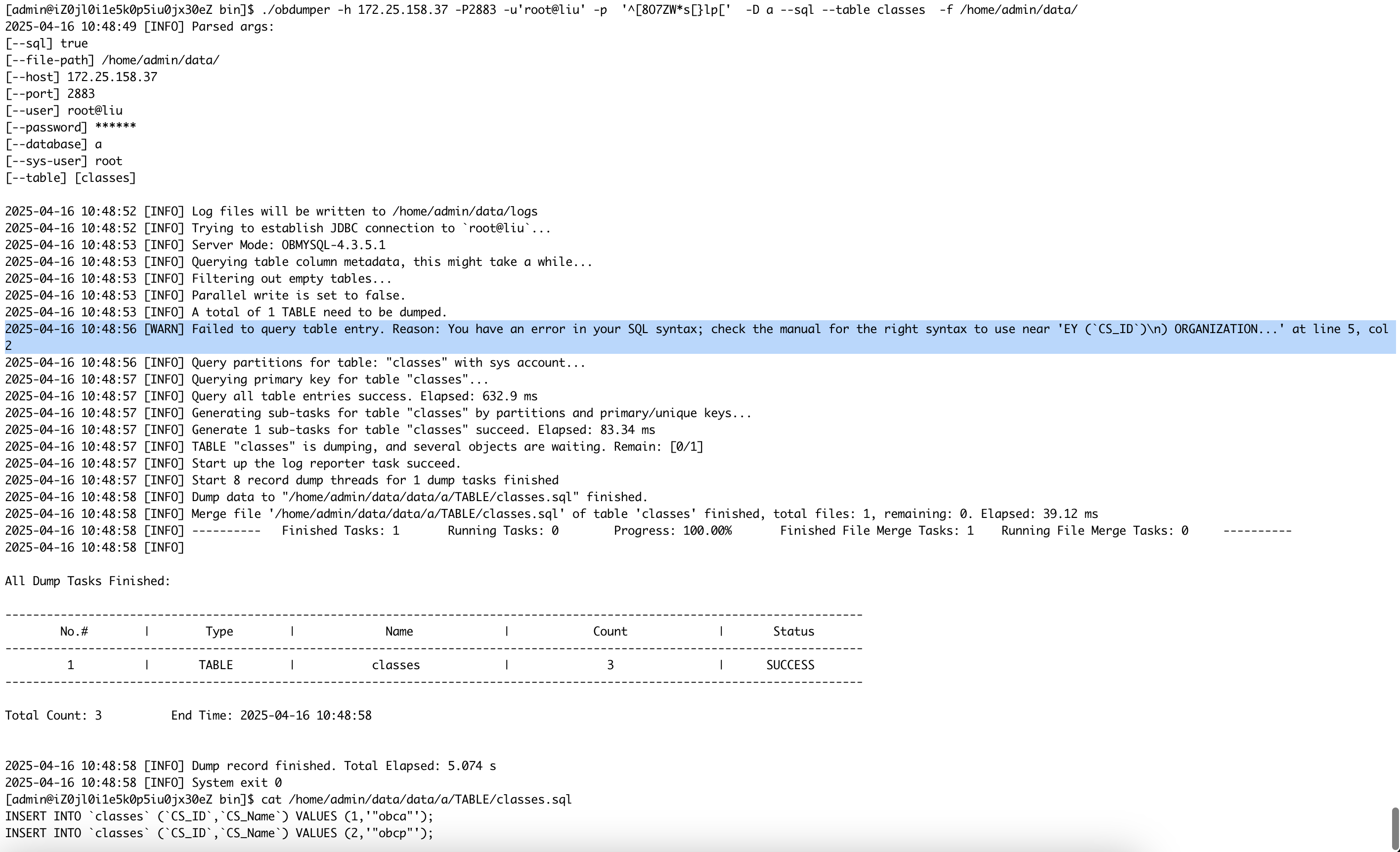Click 'System exit 0' line
Image resolution: width=1400 pixels, height=852 pixels.
(144, 783)
